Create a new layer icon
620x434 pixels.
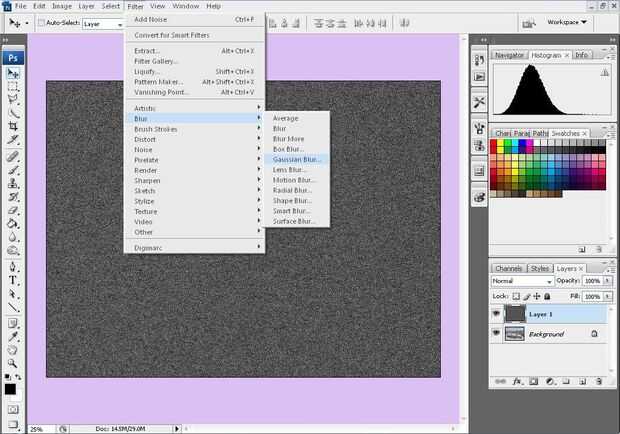(x=582, y=381)
